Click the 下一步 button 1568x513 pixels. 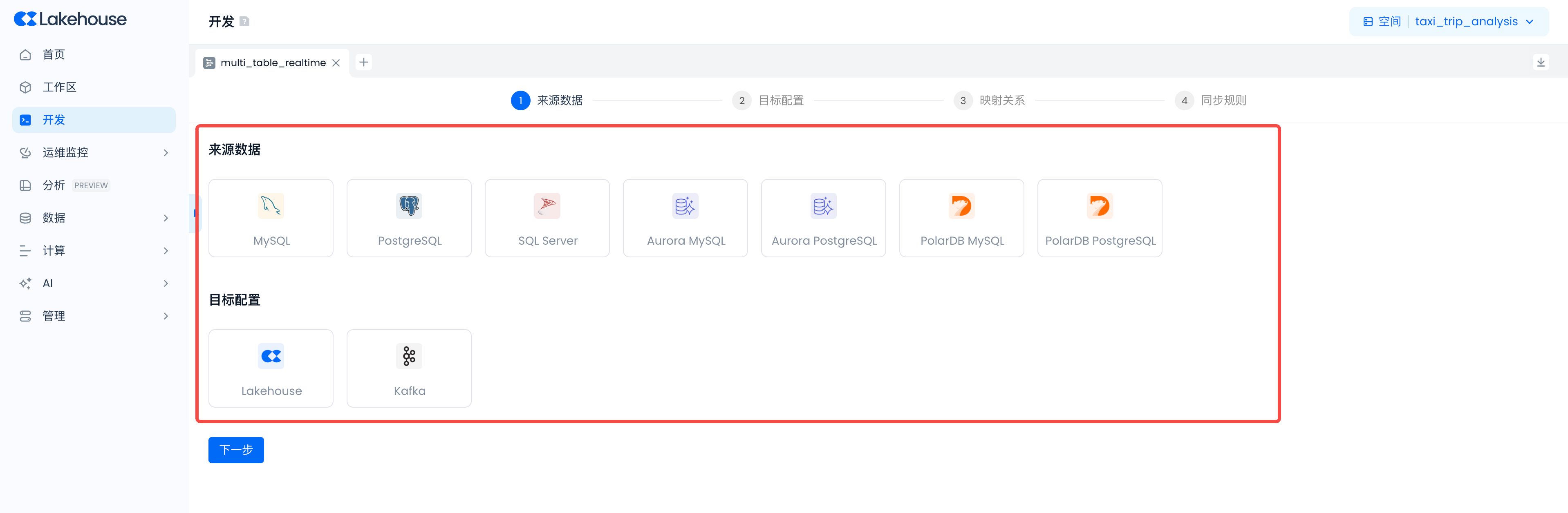tap(236, 450)
